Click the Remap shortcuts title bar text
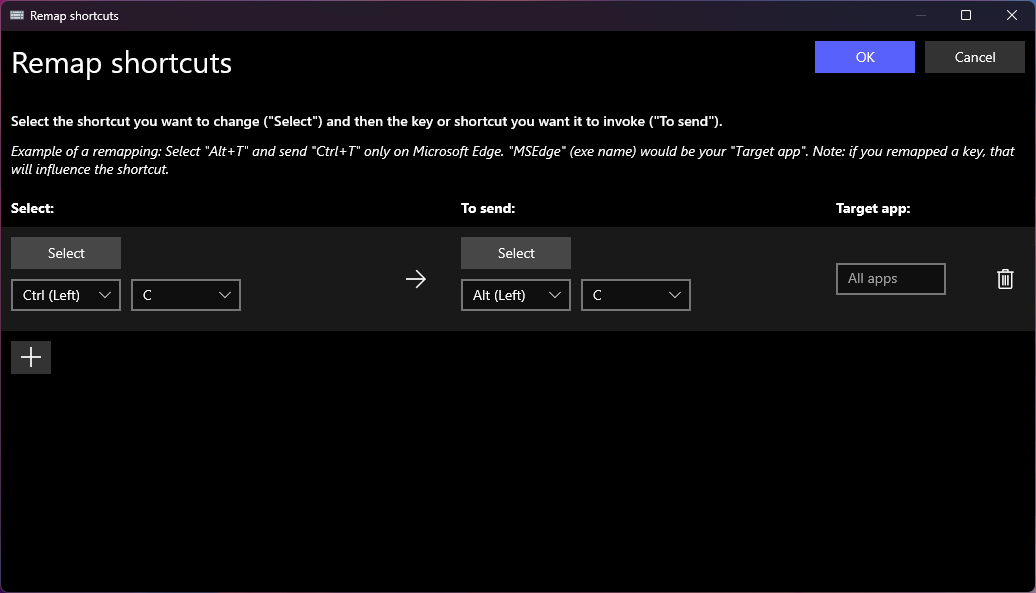The height and width of the screenshot is (593, 1036). [73, 15]
